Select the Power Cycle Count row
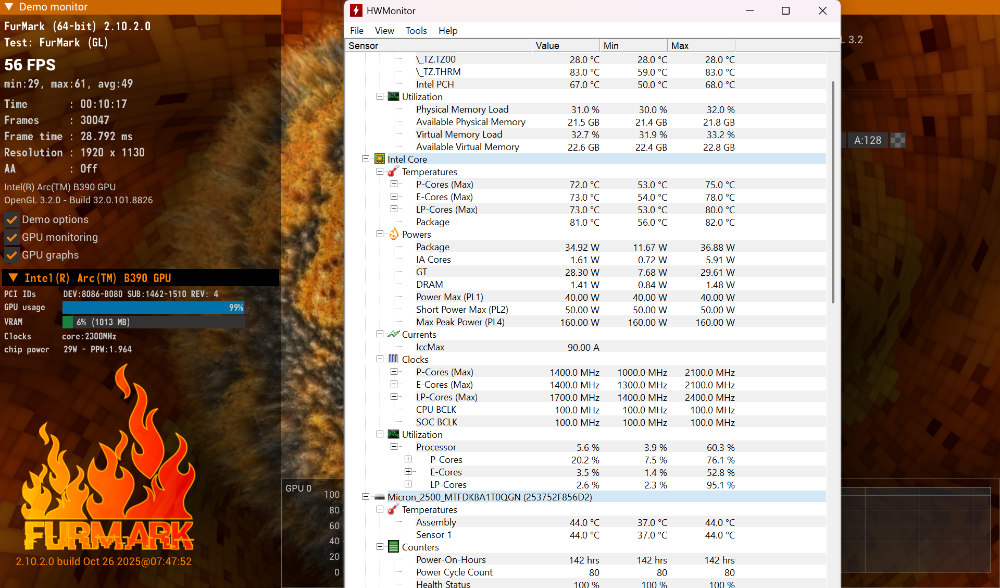This screenshot has height=588, width=1000. (x=585, y=572)
